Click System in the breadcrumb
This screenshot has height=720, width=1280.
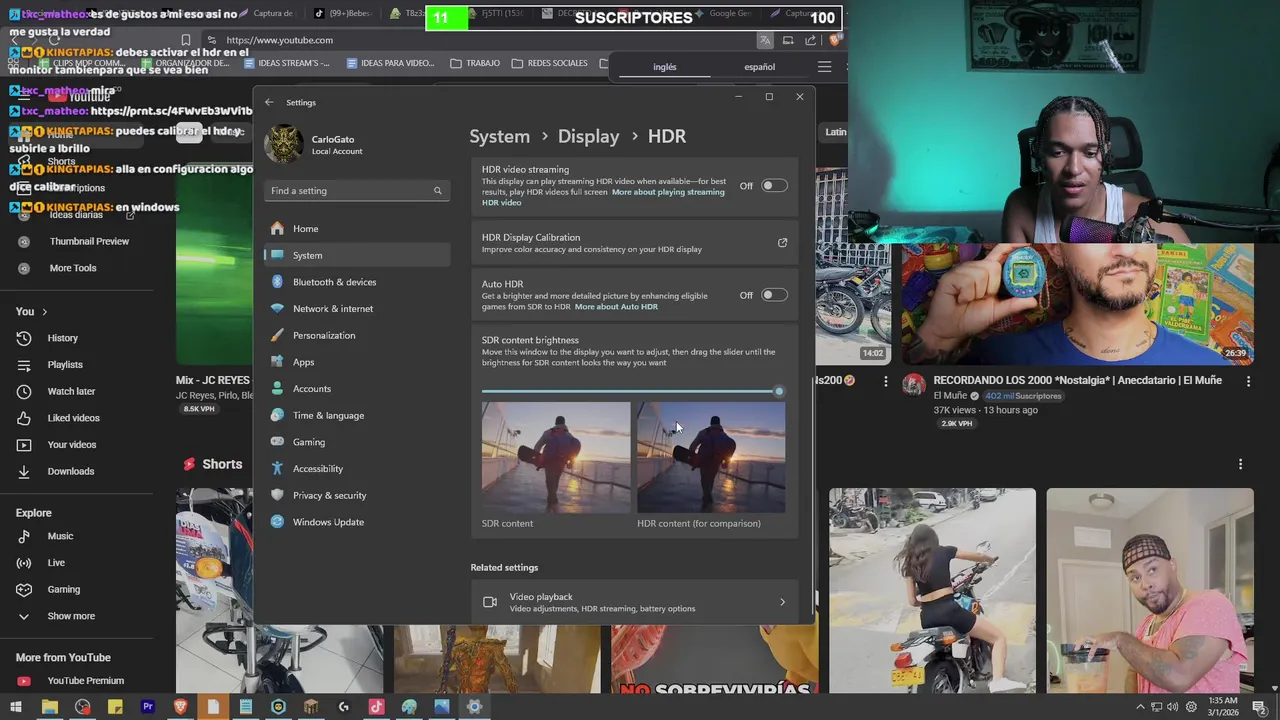tap(500, 136)
